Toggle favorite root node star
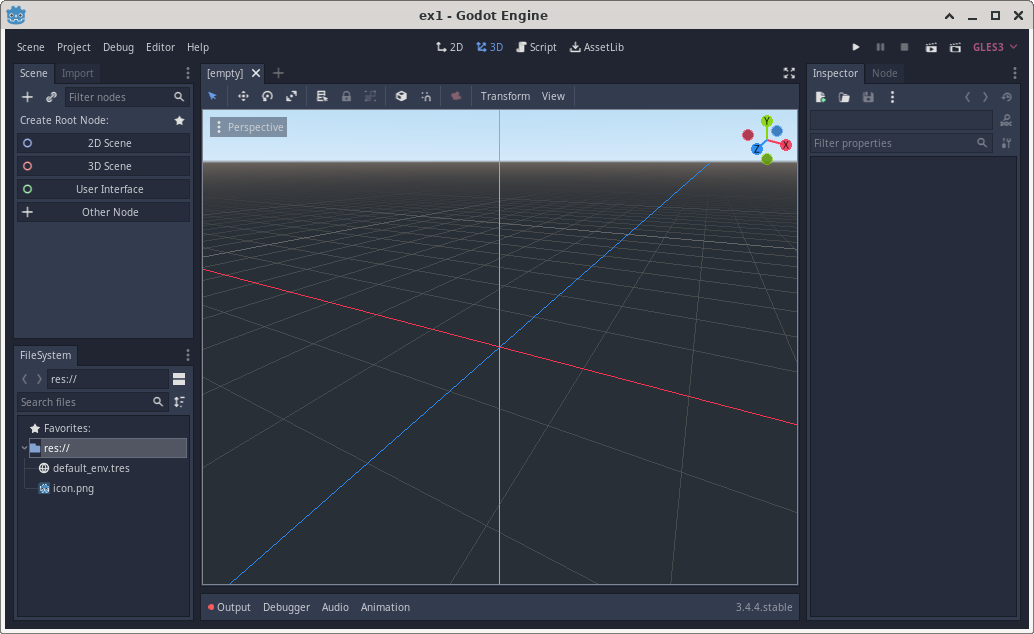The width and height of the screenshot is (1034, 634). tap(179, 120)
